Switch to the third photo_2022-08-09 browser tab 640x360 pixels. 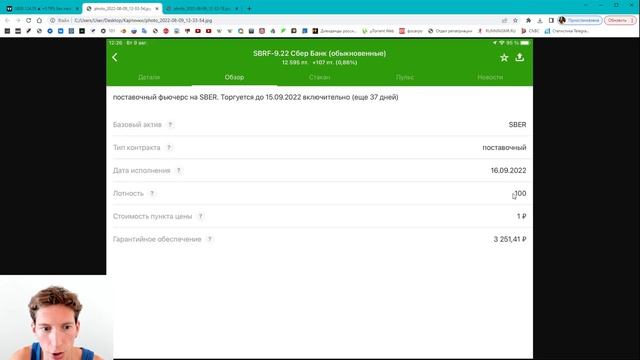[202, 9]
